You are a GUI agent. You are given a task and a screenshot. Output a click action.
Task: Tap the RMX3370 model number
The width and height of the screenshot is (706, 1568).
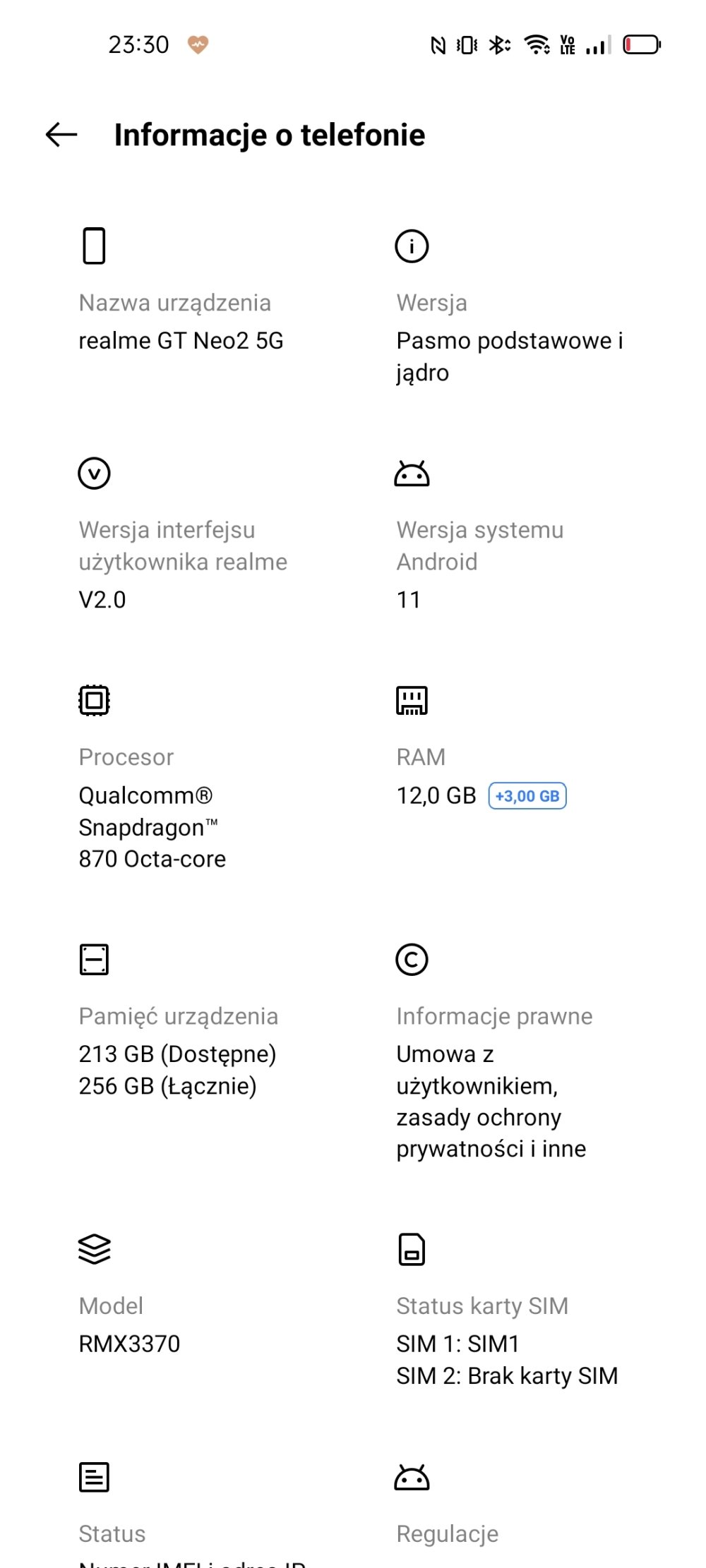(129, 1344)
